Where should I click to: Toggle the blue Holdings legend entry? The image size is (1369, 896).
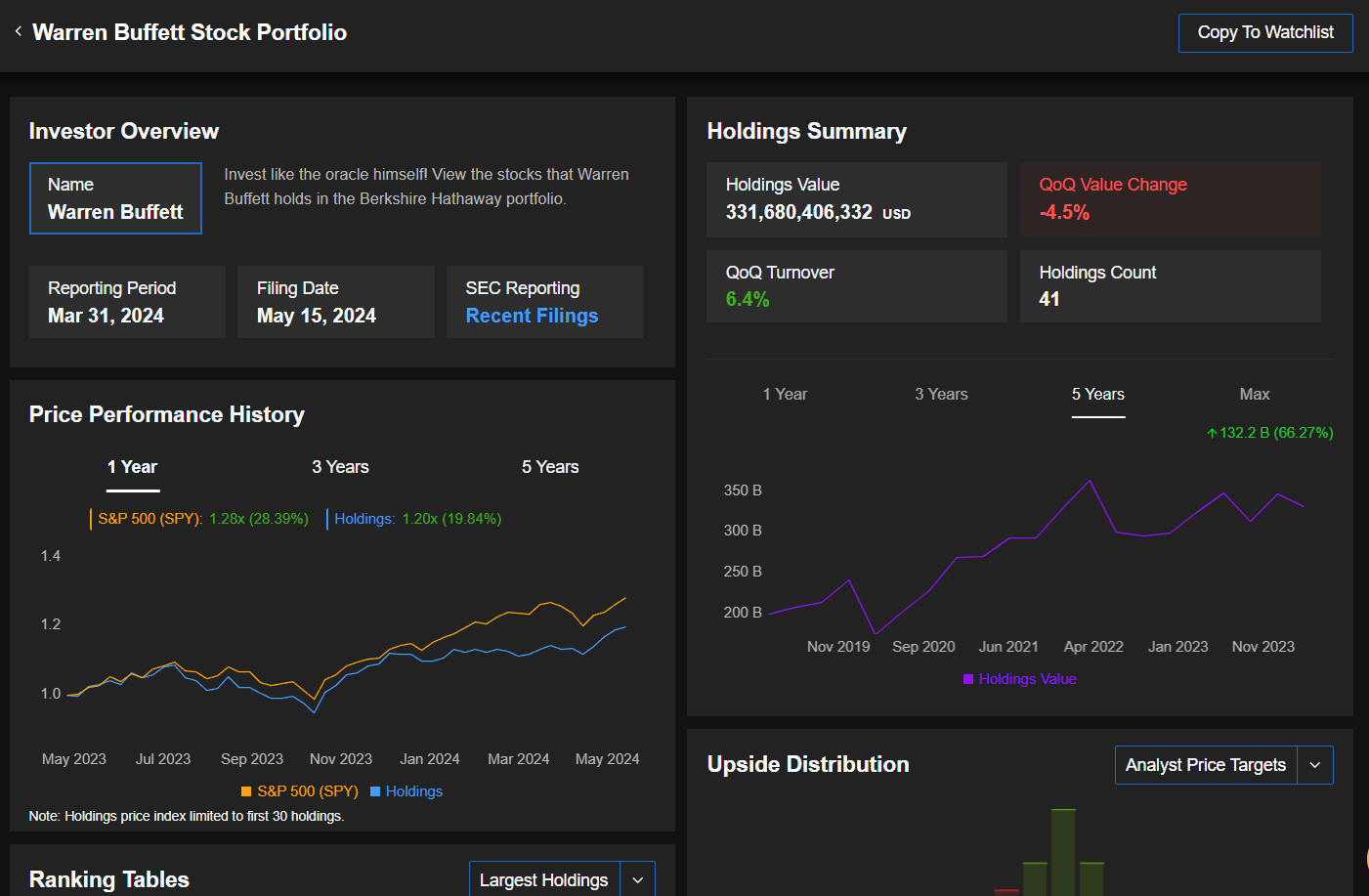point(406,791)
